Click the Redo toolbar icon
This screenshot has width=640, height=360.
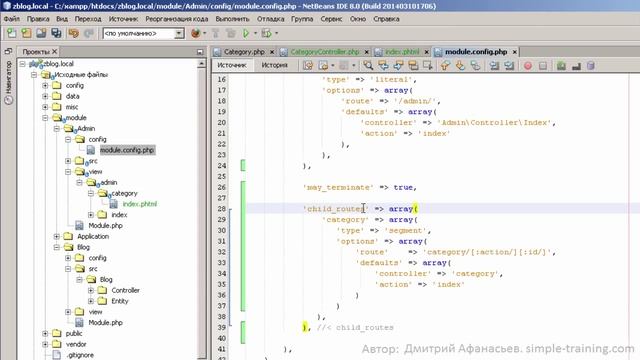click(x=89, y=33)
